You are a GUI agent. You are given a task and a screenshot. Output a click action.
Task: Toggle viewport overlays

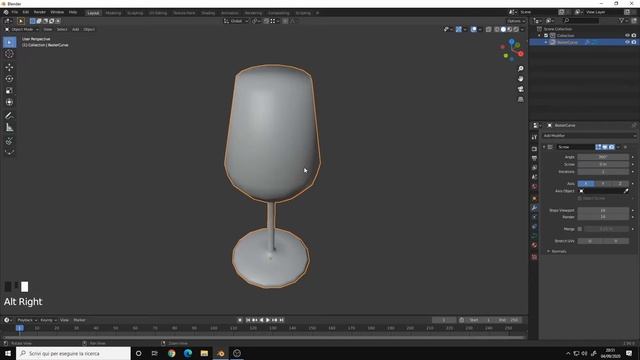473,29
